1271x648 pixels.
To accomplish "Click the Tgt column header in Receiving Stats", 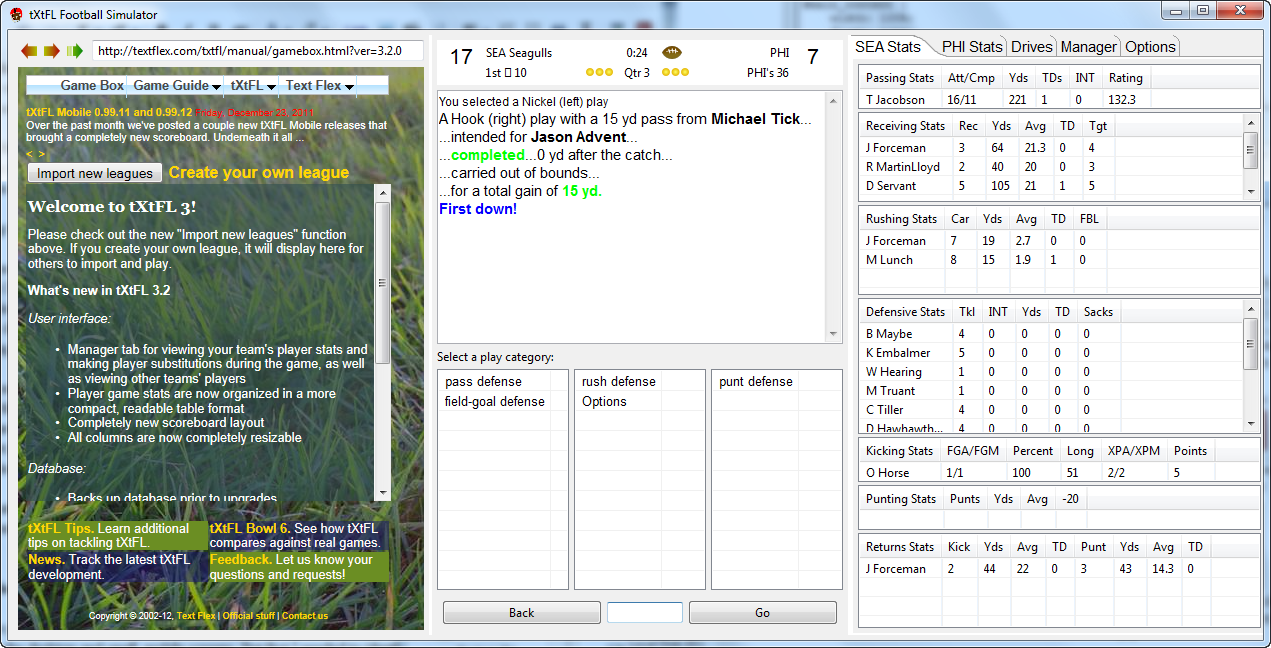I will pyautogui.click(x=1097, y=125).
